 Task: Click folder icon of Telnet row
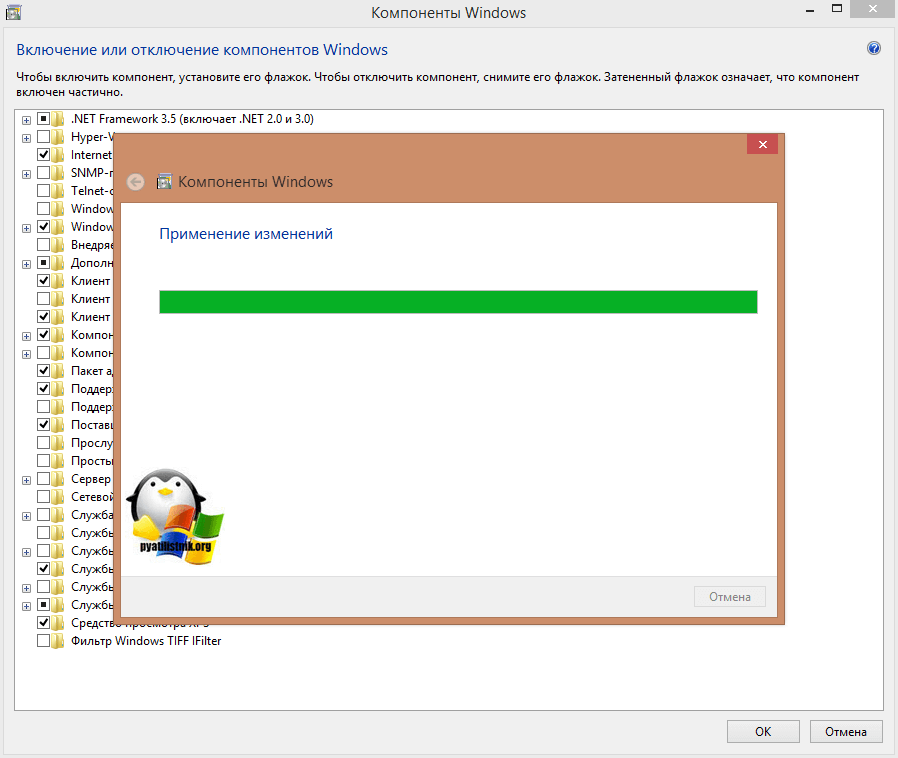point(57,191)
